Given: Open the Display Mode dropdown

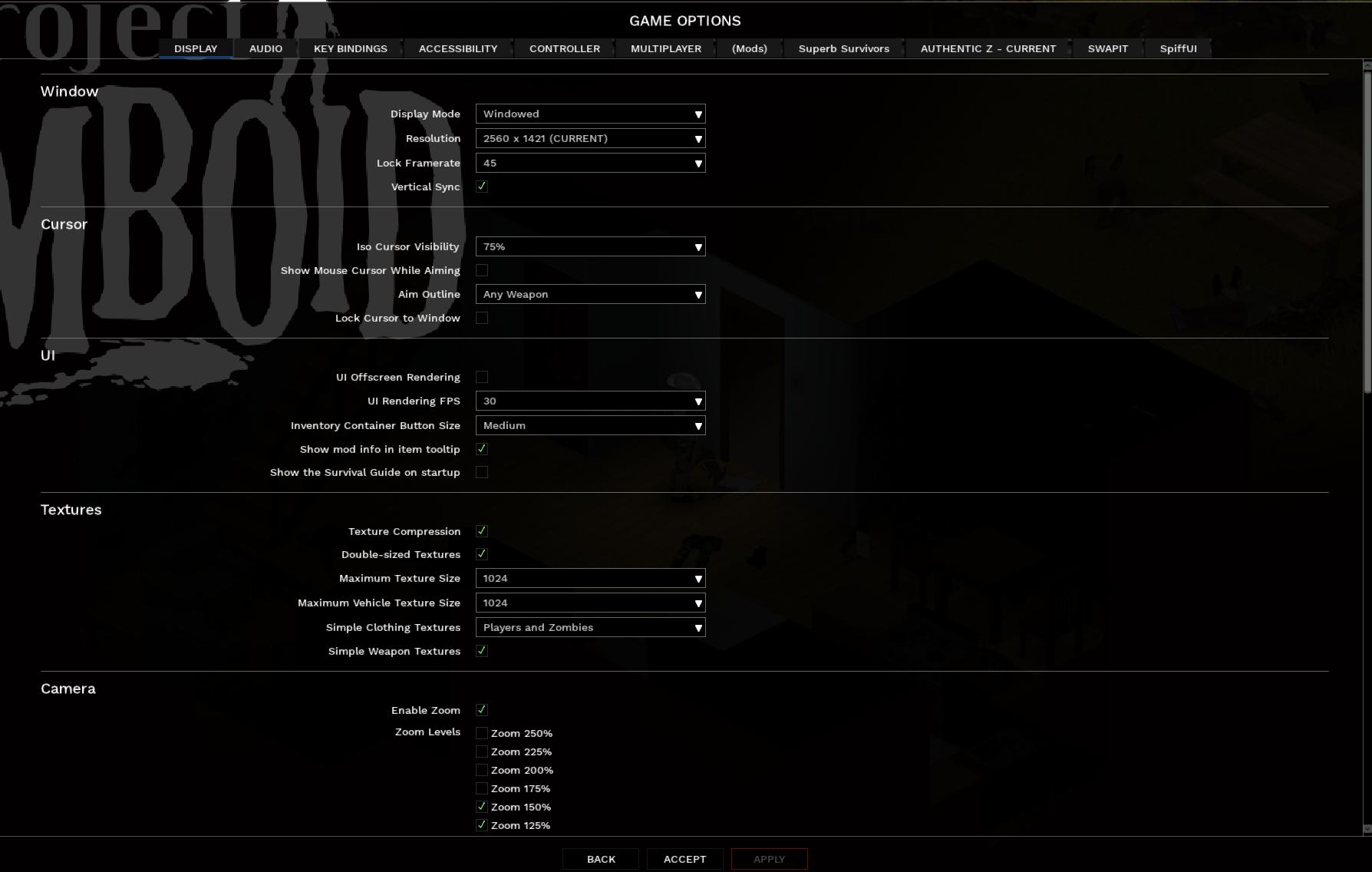Looking at the screenshot, I should coord(590,114).
